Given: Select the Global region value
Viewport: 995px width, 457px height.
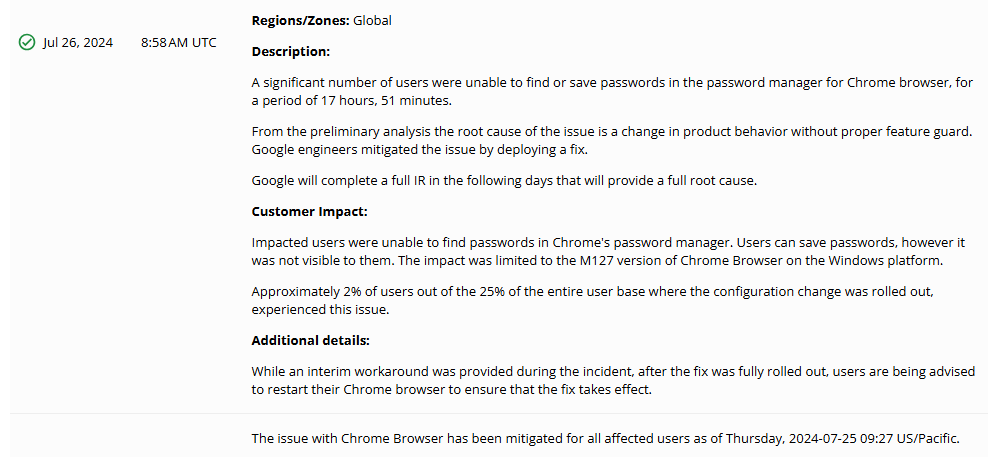Looking at the screenshot, I should point(372,20).
